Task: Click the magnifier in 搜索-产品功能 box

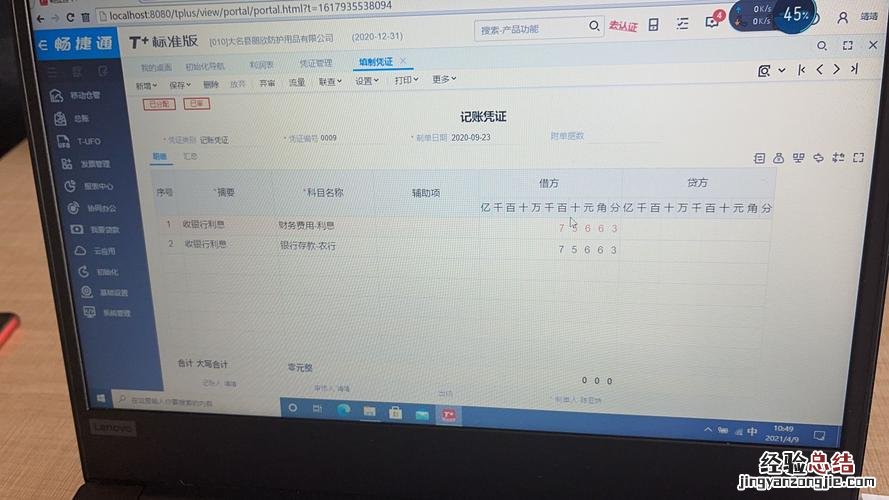Action: pos(594,26)
